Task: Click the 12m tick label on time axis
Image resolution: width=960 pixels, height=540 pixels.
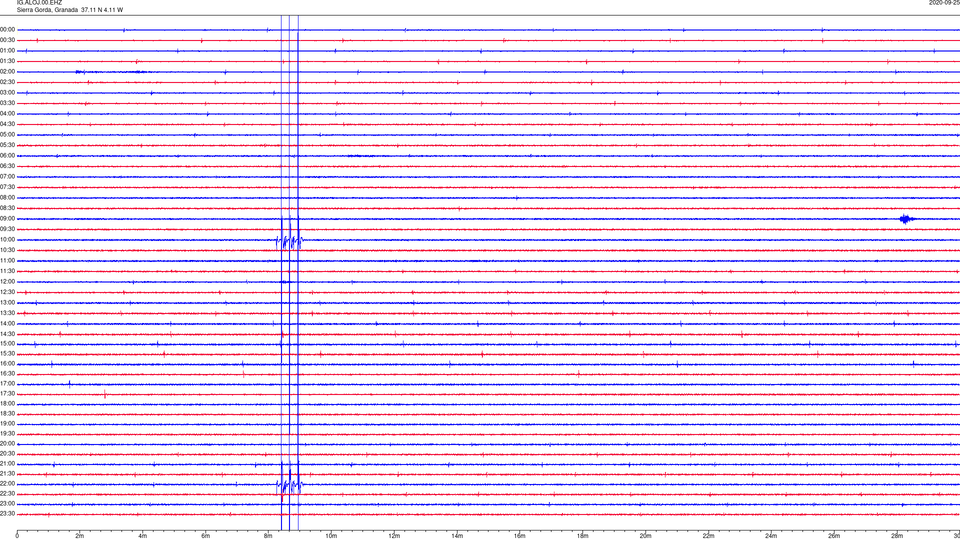Action: click(x=394, y=536)
